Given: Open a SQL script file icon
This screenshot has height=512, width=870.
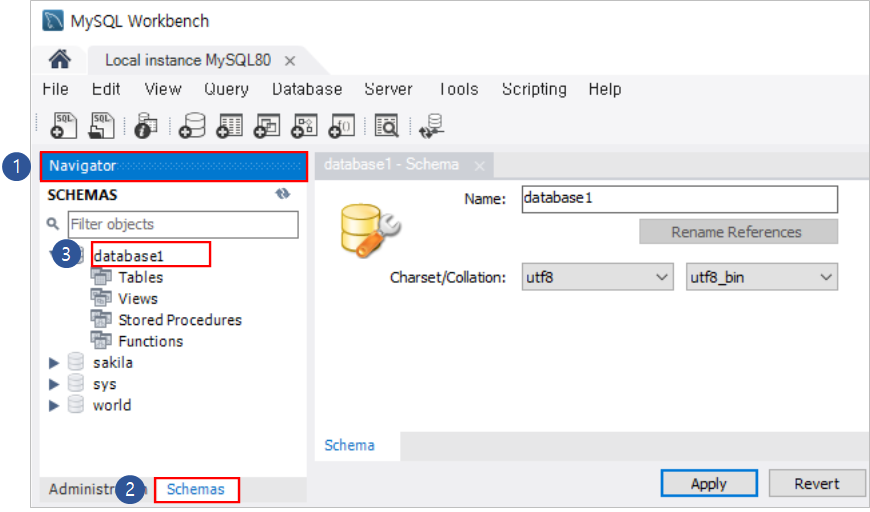Looking at the screenshot, I should point(101,125).
